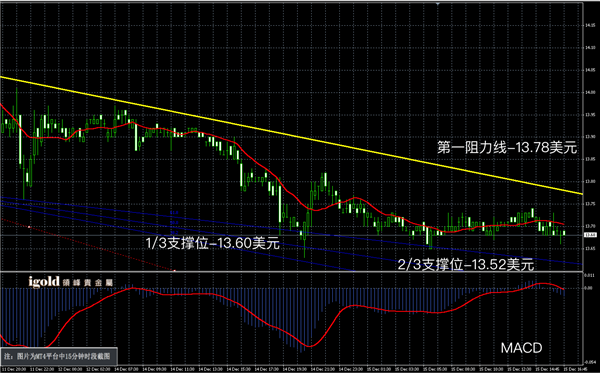Click the 13.65 price axis label

click(590, 248)
